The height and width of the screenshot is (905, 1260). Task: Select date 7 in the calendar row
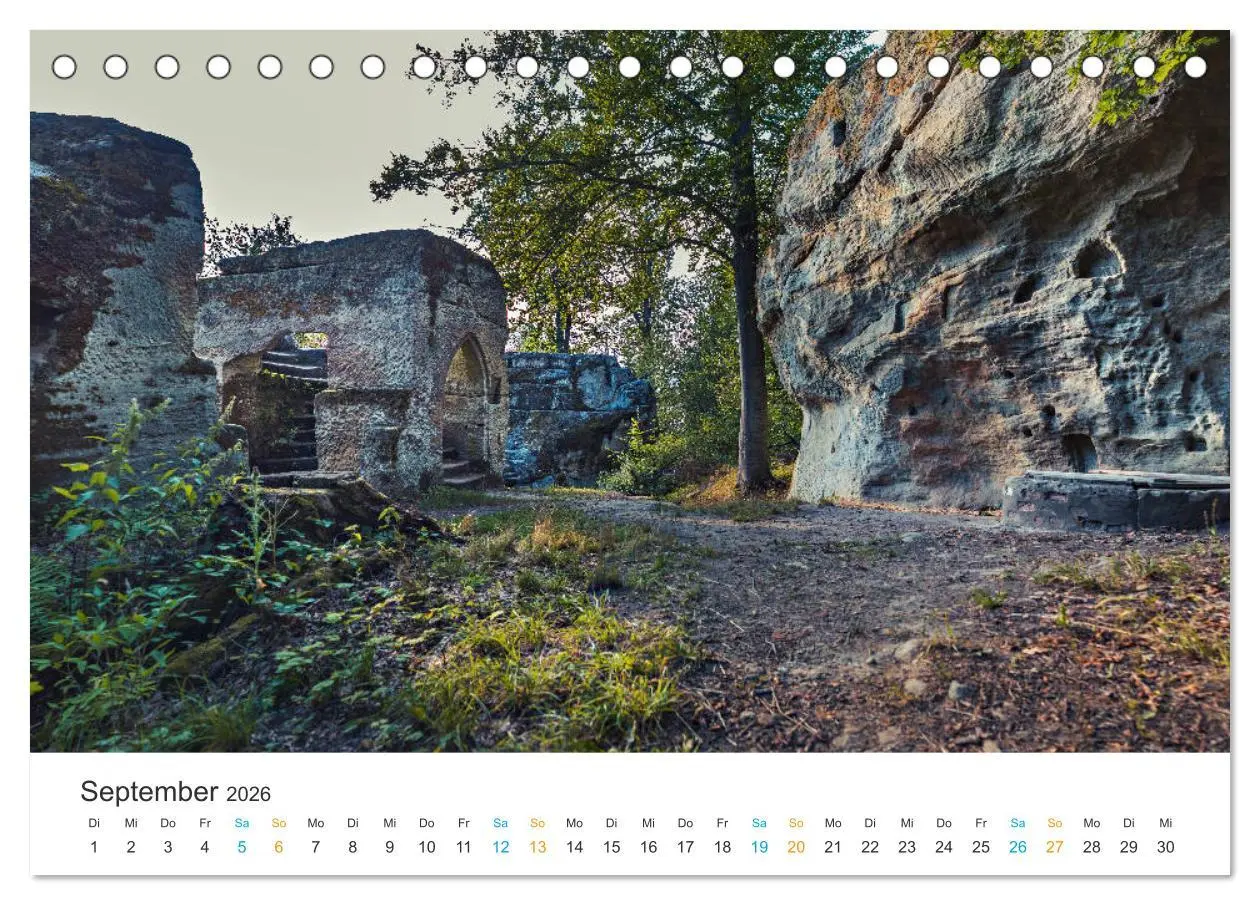(316, 847)
